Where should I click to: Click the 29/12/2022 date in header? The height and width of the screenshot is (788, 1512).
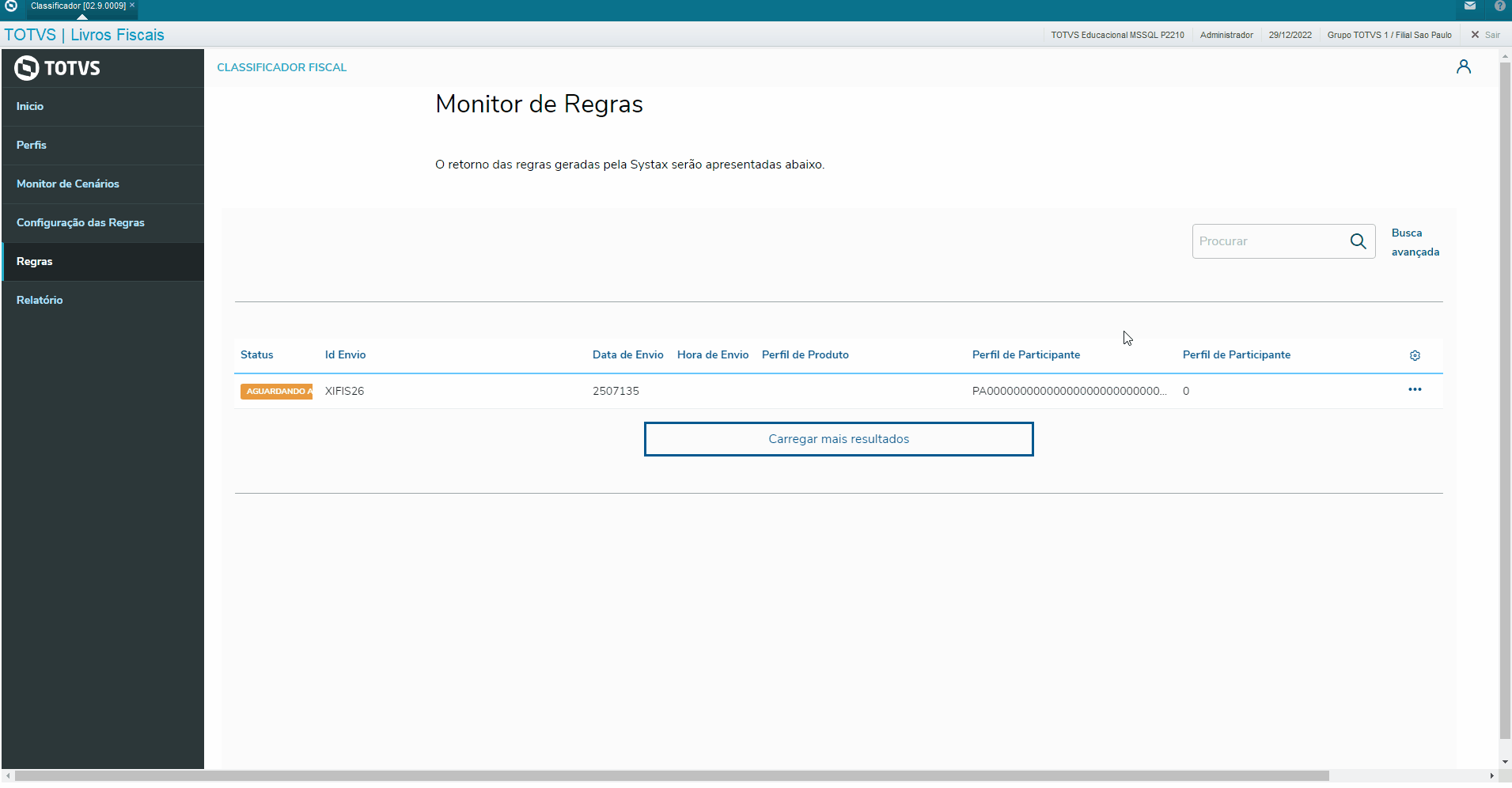pyautogui.click(x=1290, y=36)
